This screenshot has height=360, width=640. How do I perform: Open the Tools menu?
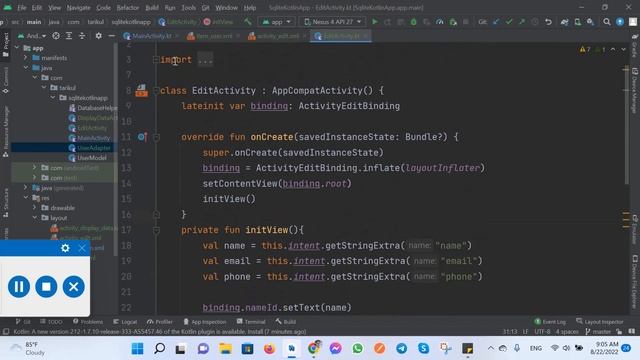pyautogui.click(x=188, y=7)
